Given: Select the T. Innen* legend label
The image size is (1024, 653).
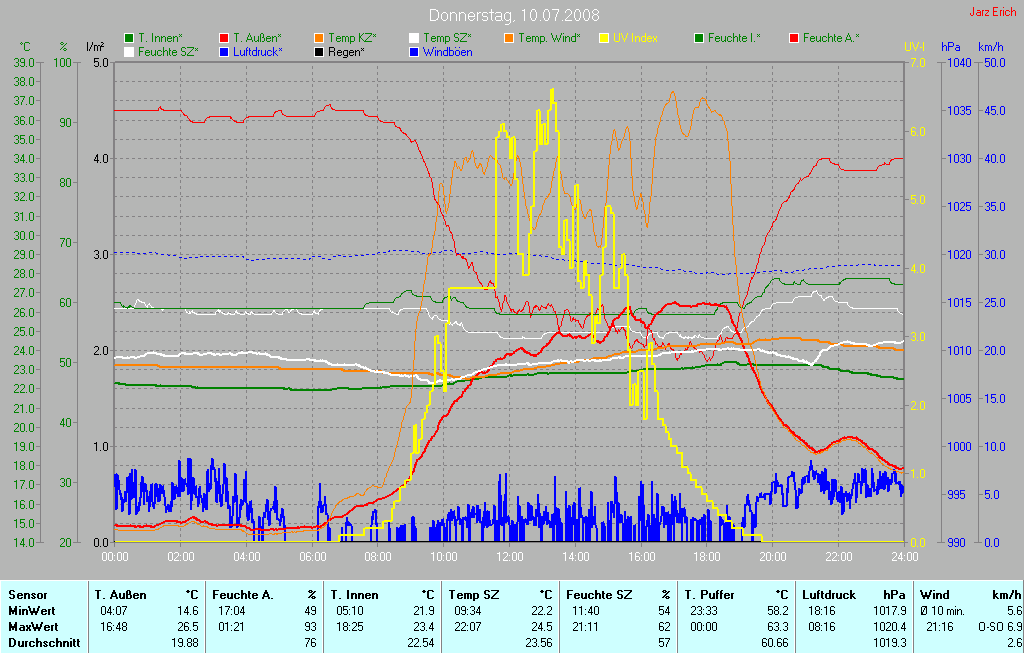Looking at the screenshot, I should coord(161,39).
